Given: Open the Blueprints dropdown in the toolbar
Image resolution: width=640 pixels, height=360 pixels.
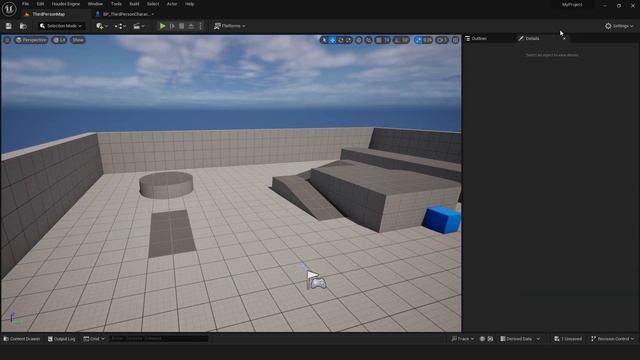Looking at the screenshot, I should click(x=120, y=26).
